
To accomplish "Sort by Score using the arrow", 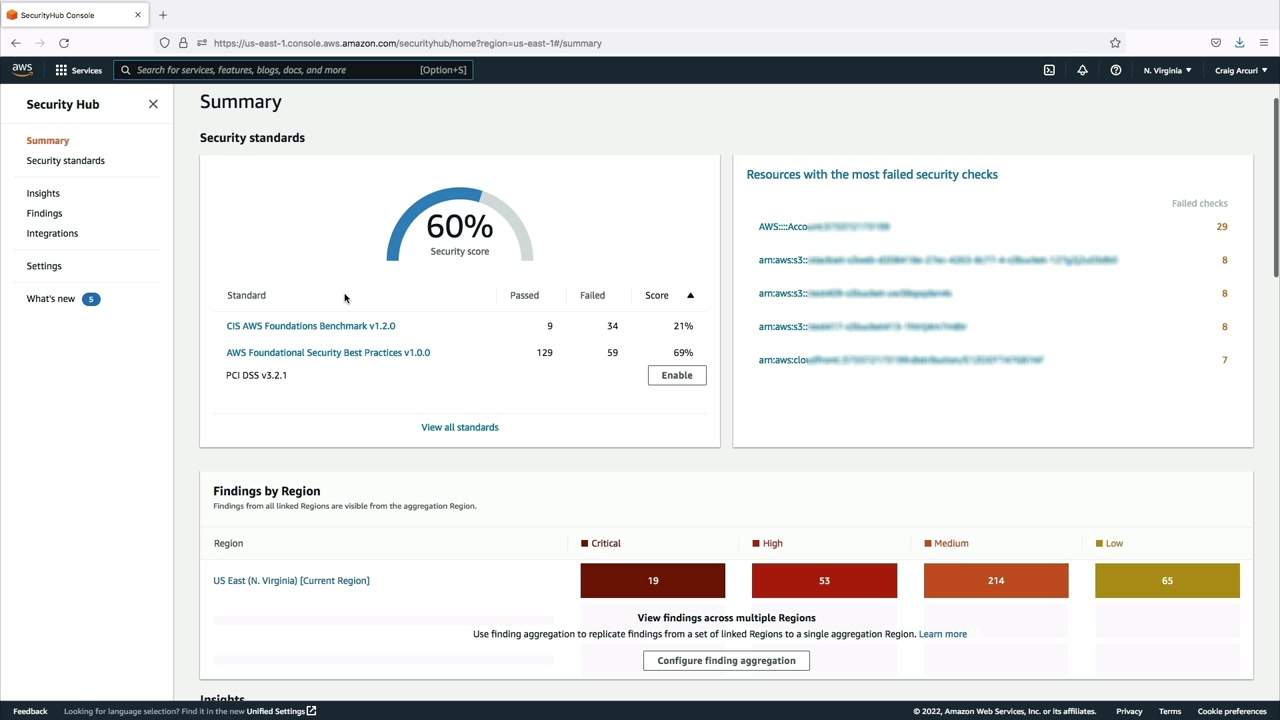I will tap(690, 295).
